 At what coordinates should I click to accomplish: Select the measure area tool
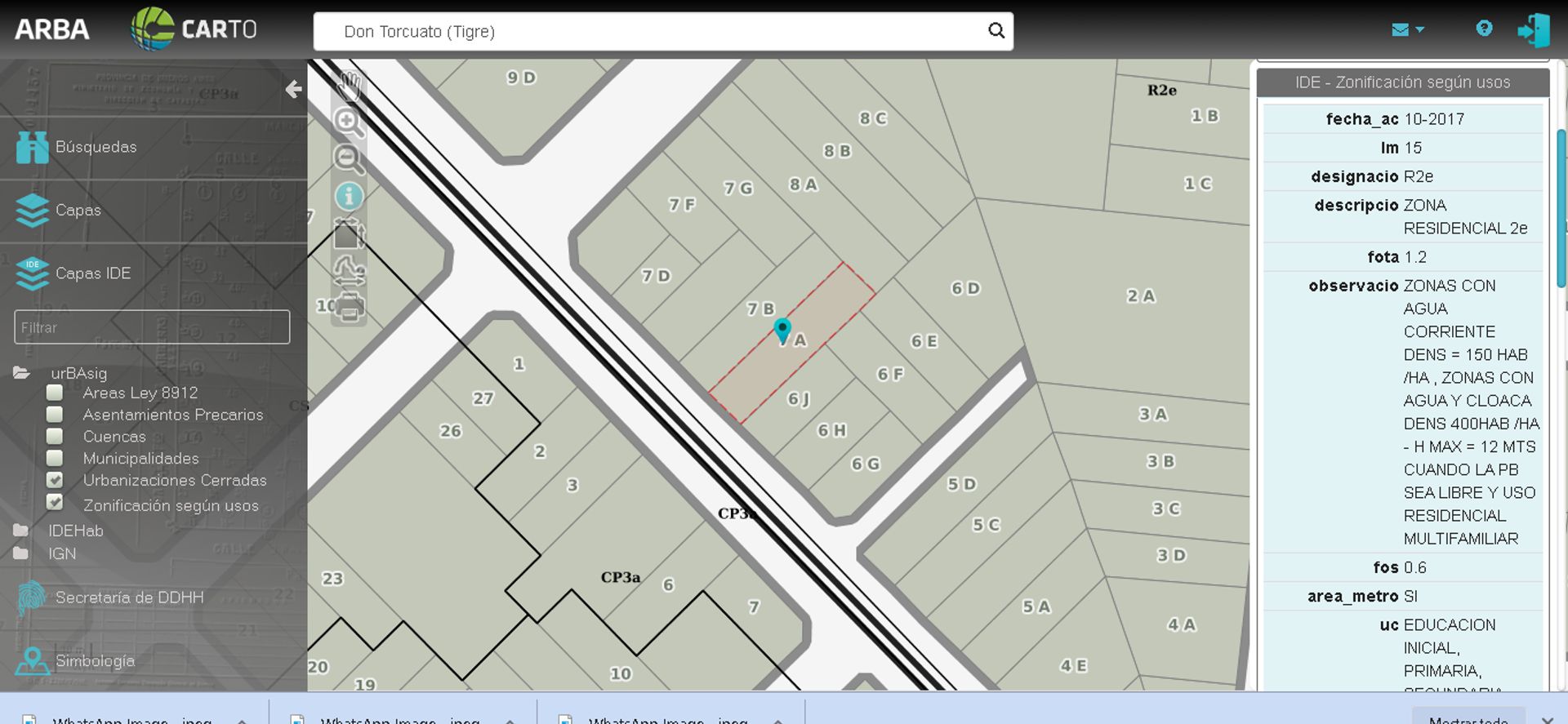coord(349,234)
